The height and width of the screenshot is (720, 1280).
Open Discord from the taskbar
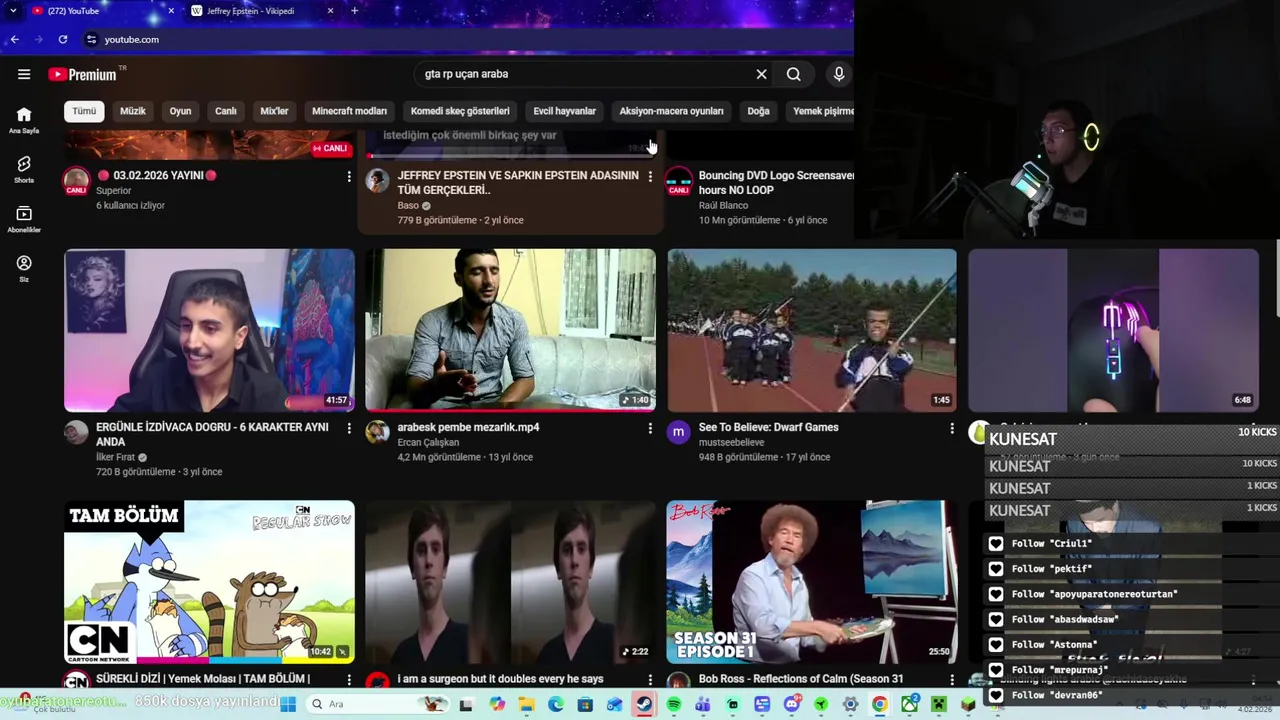792,704
